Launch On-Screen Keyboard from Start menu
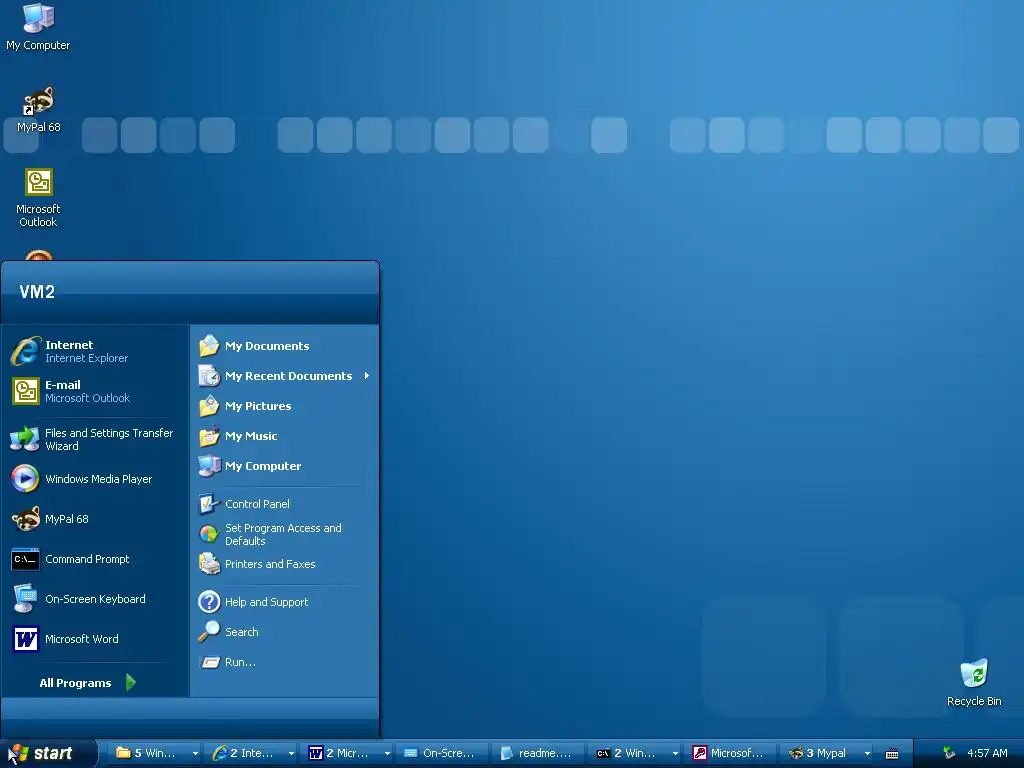The height and width of the screenshot is (768, 1024). click(95, 599)
